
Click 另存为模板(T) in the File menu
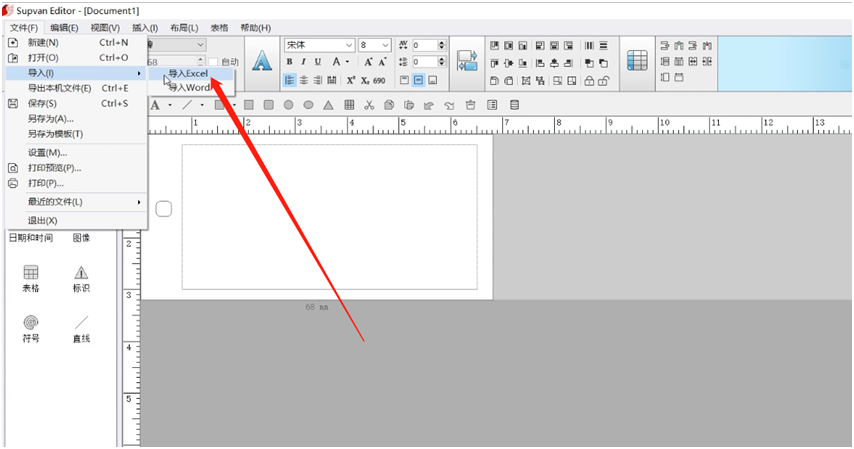(56, 134)
